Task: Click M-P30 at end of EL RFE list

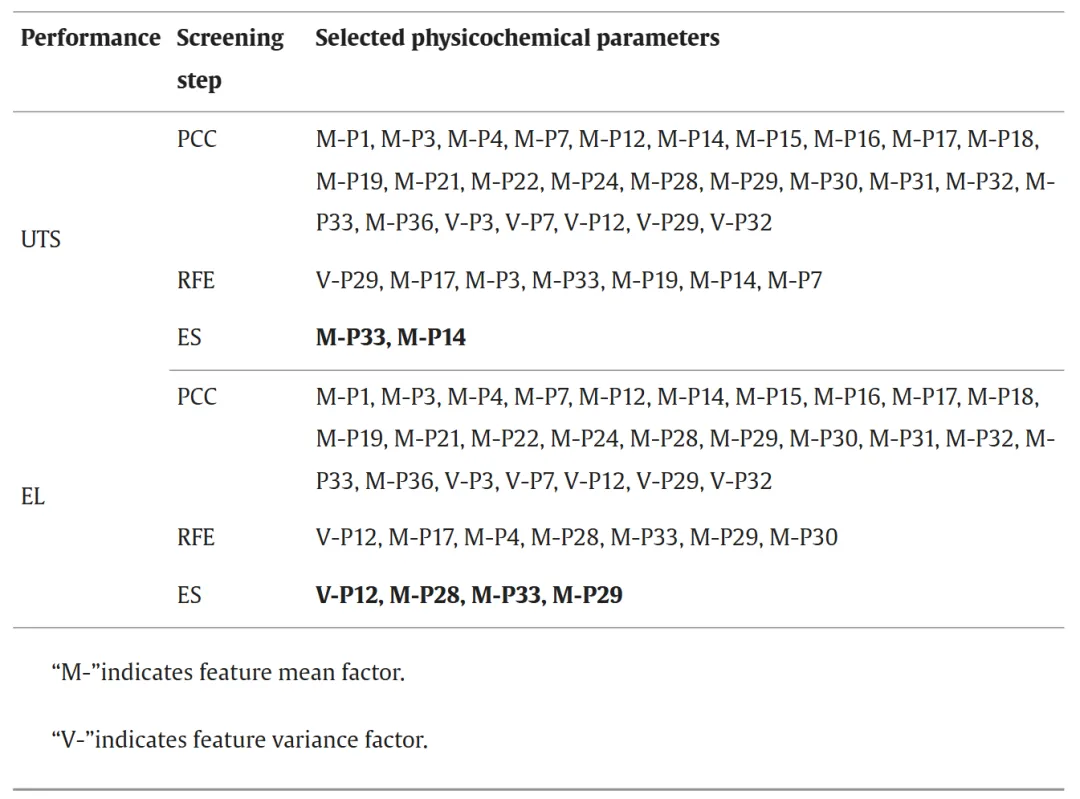Action: coord(803,538)
